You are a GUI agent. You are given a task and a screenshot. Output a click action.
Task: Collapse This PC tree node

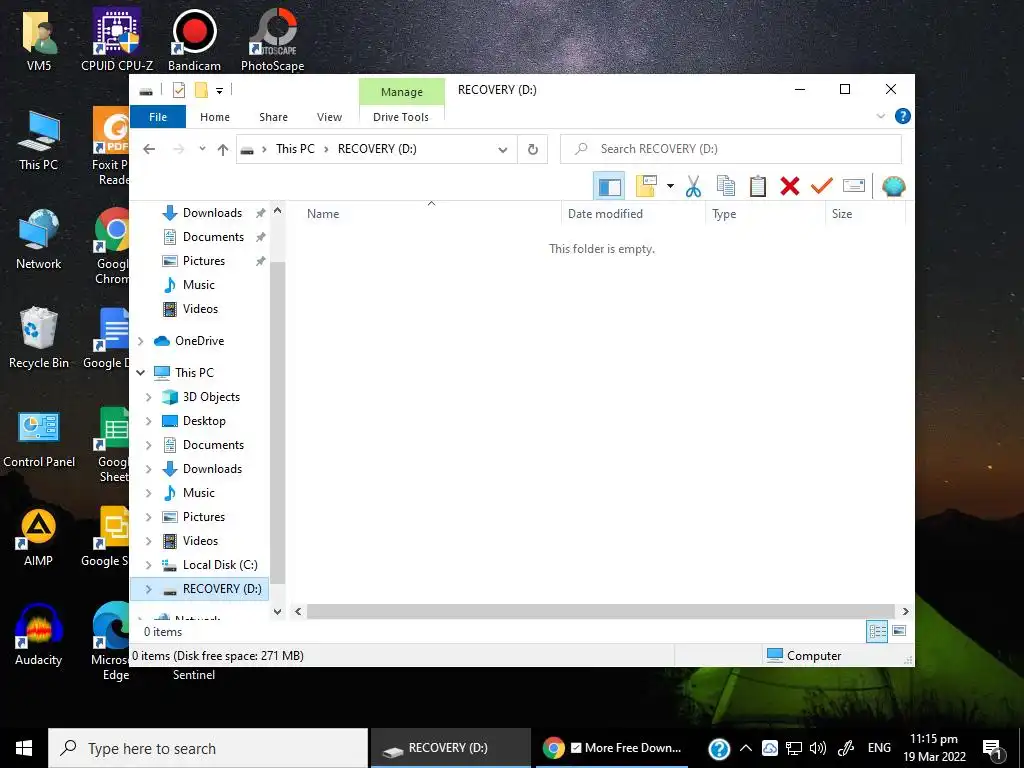point(140,373)
